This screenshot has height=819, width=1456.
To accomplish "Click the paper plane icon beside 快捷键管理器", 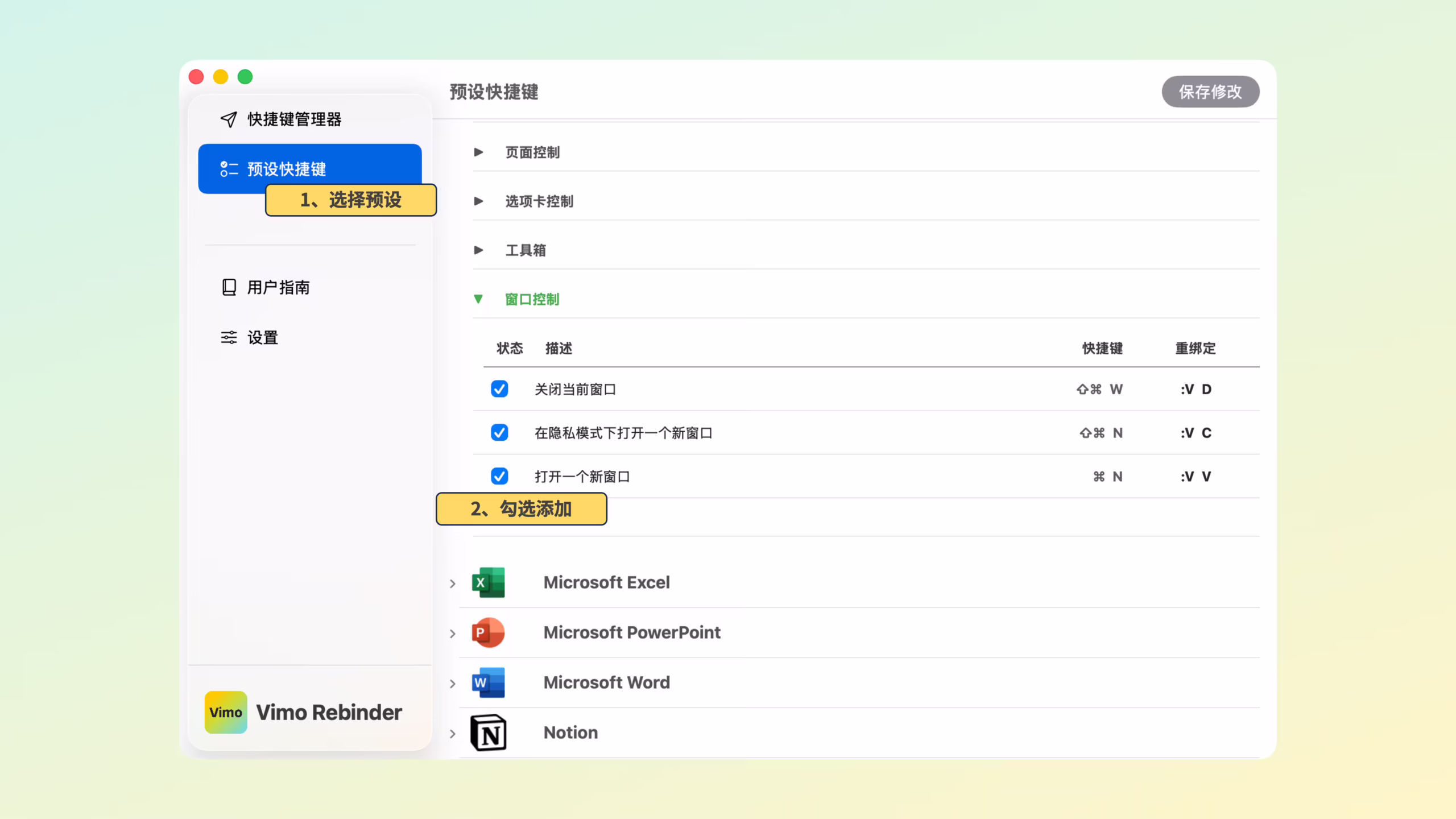I will coord(228,119).
